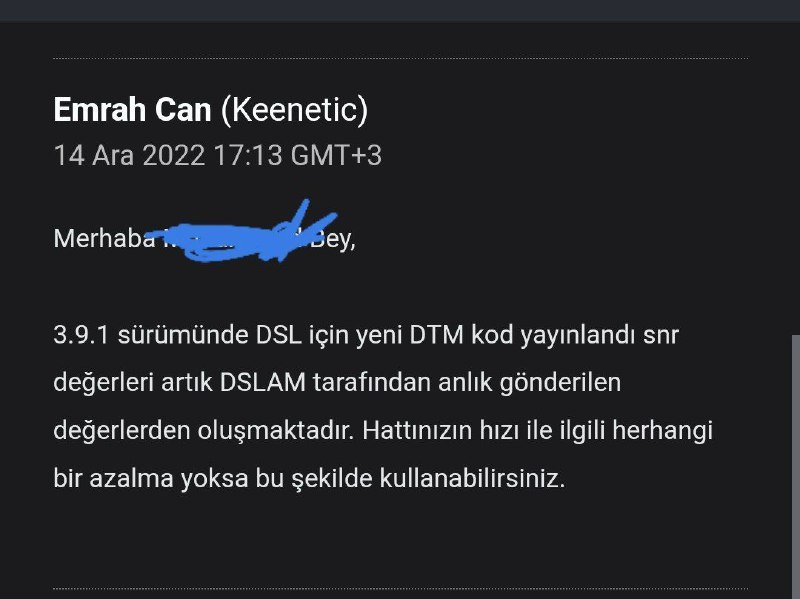
Task: Click the vertical scrollbar thumb on right
Action: pyautogui.click(x=795, y=466)
